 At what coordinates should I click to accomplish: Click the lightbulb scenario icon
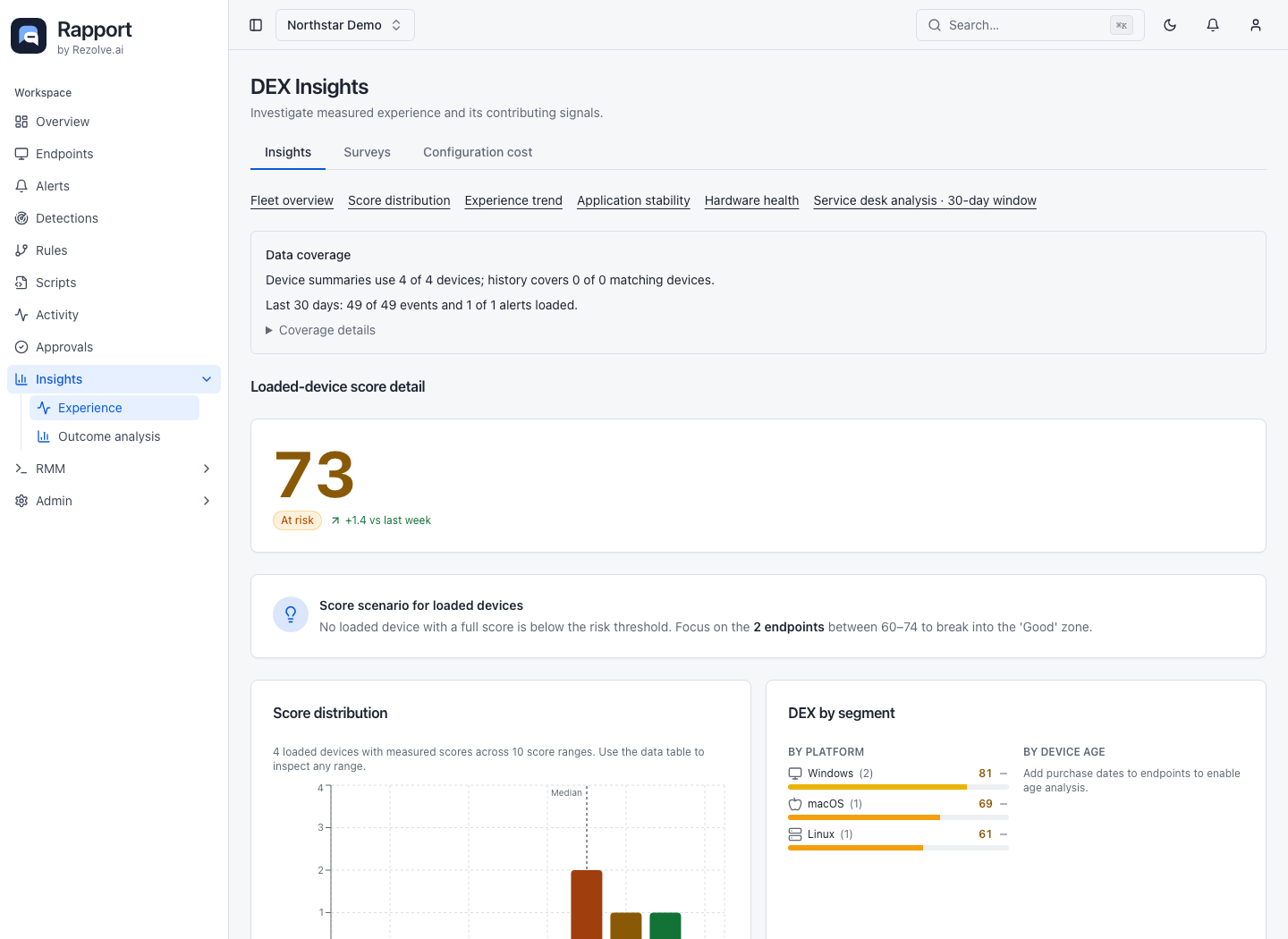(291, 614)
